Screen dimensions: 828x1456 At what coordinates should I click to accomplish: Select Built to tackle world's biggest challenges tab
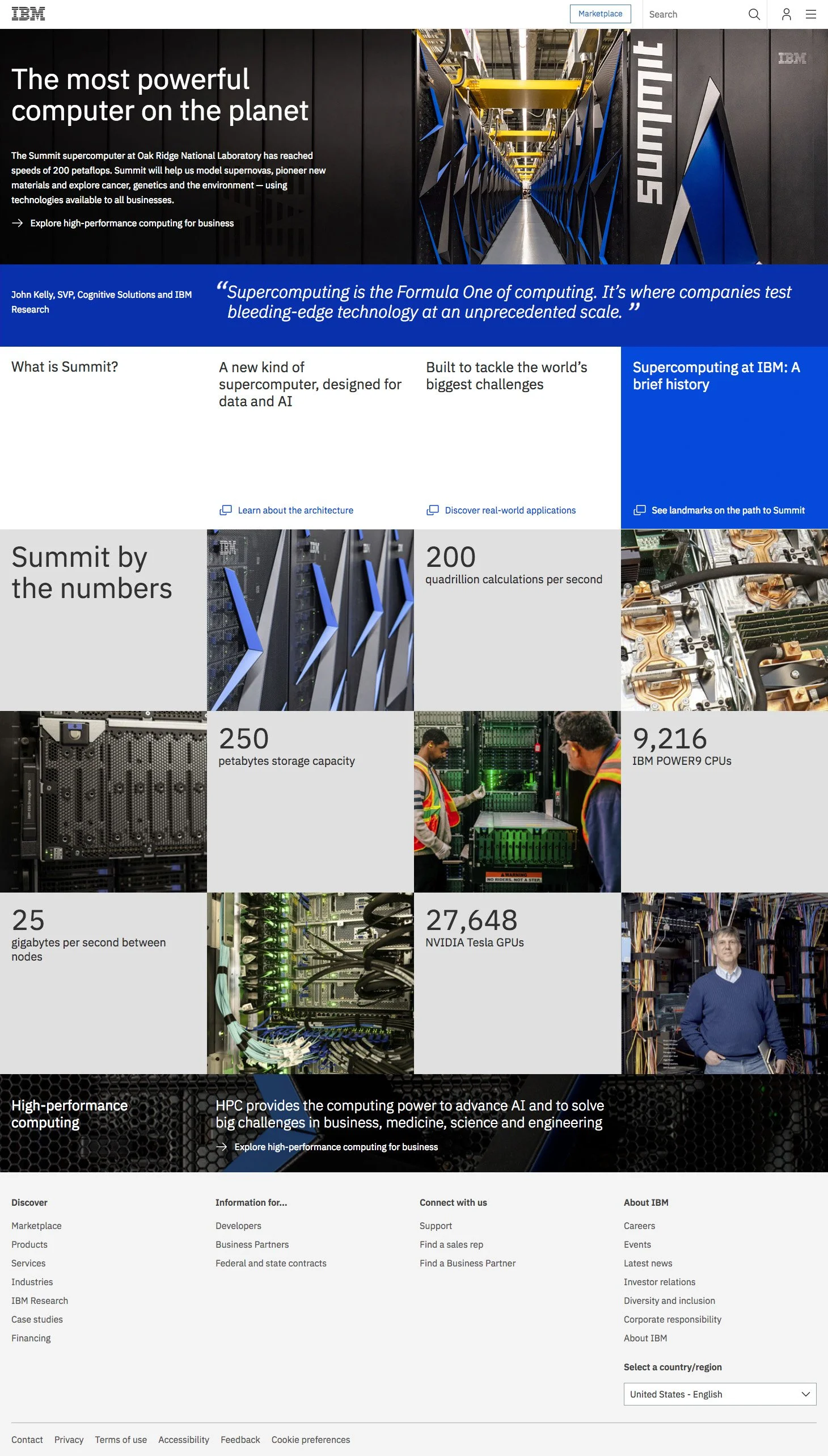tap(517, 437)
